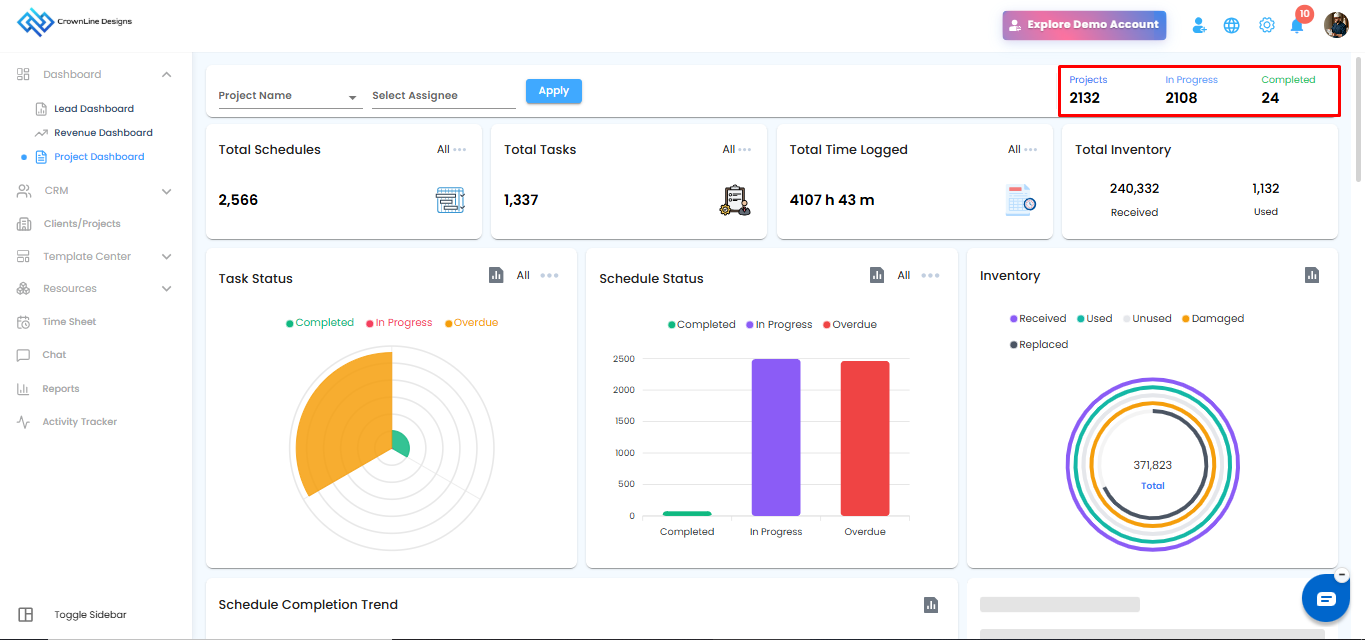This screenshot has height=640, width=1365.
Task: Click the Explore Demo Account button
Action: pos(1084,25)
